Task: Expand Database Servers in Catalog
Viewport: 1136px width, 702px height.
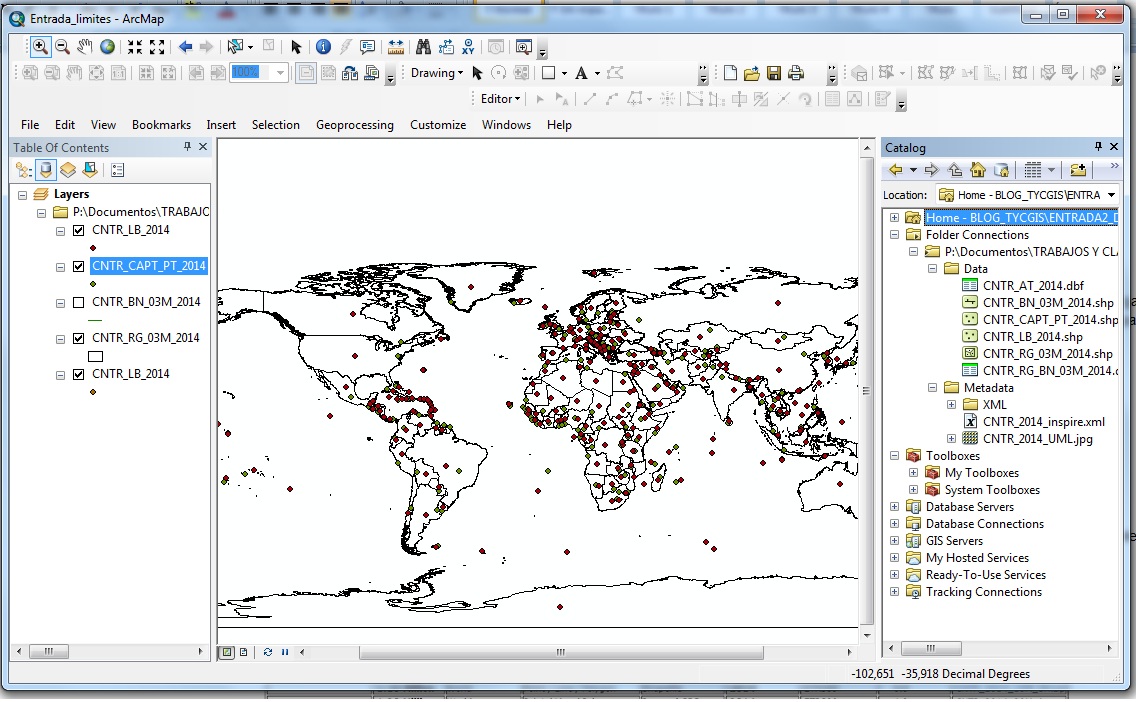Action: pos(894,507)
